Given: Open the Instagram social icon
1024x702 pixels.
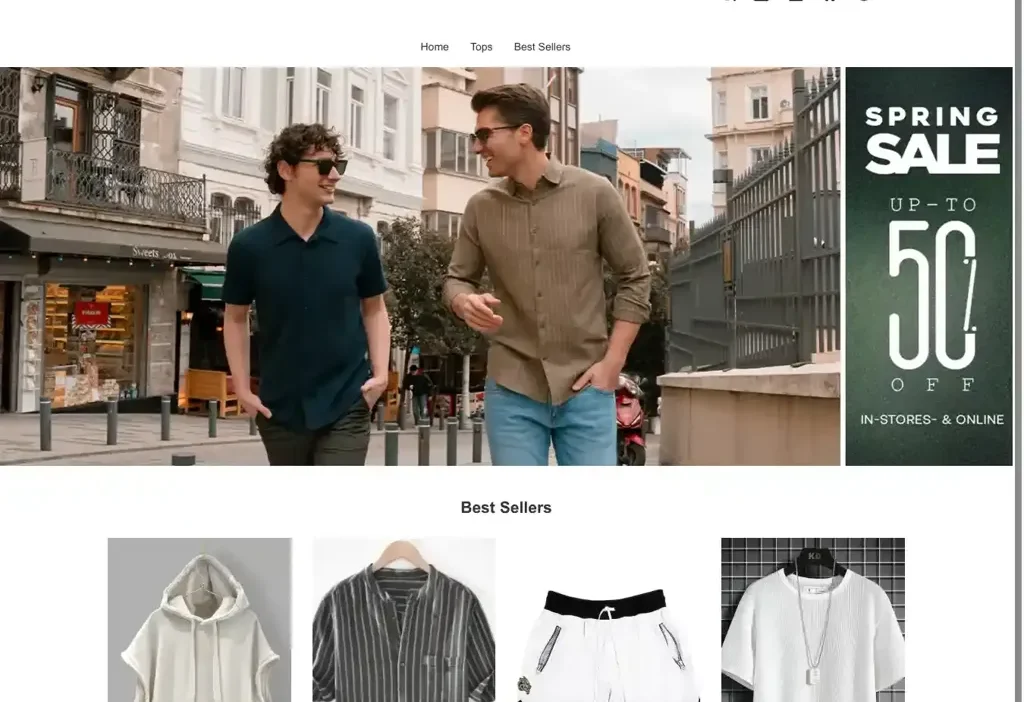Looking at the screenshot, I should click(795, 3).
